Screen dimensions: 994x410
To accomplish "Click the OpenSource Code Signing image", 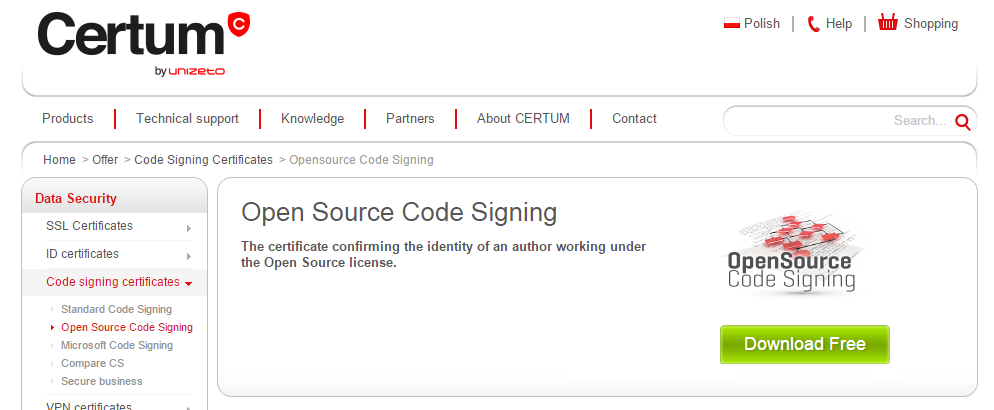I will [791, 253].
